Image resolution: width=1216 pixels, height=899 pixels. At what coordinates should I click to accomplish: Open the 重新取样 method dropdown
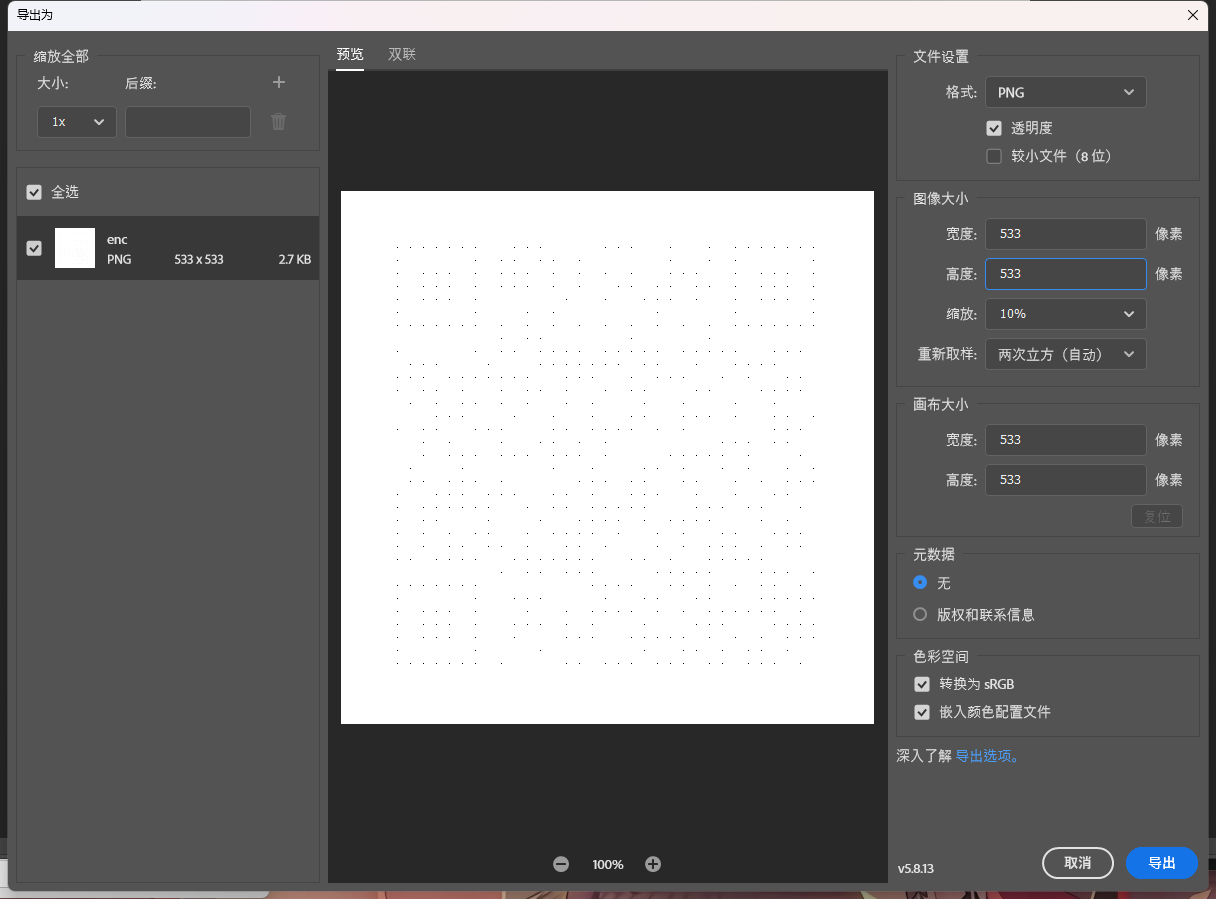point(1065,354)
